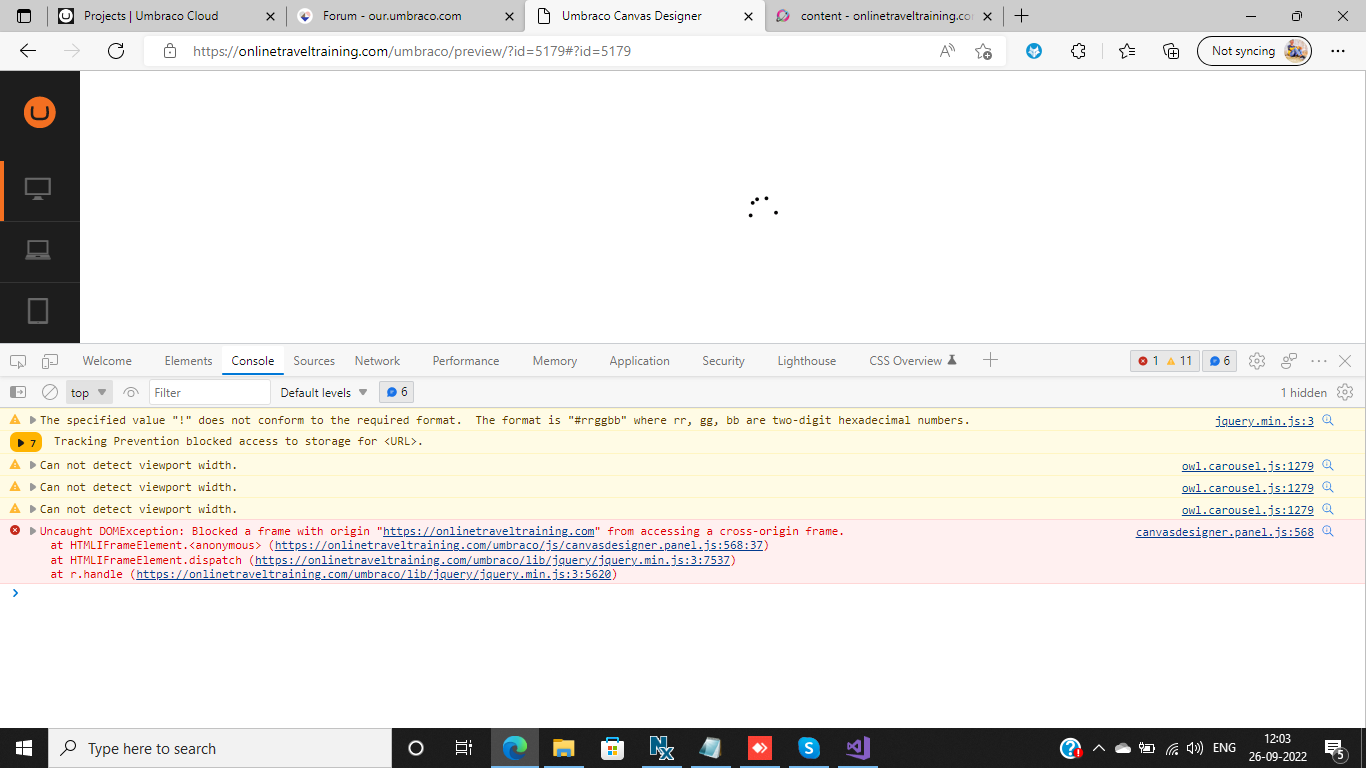The image size is (1366, 768).
Task: Open the Performance tab
Action: [466, 361]
